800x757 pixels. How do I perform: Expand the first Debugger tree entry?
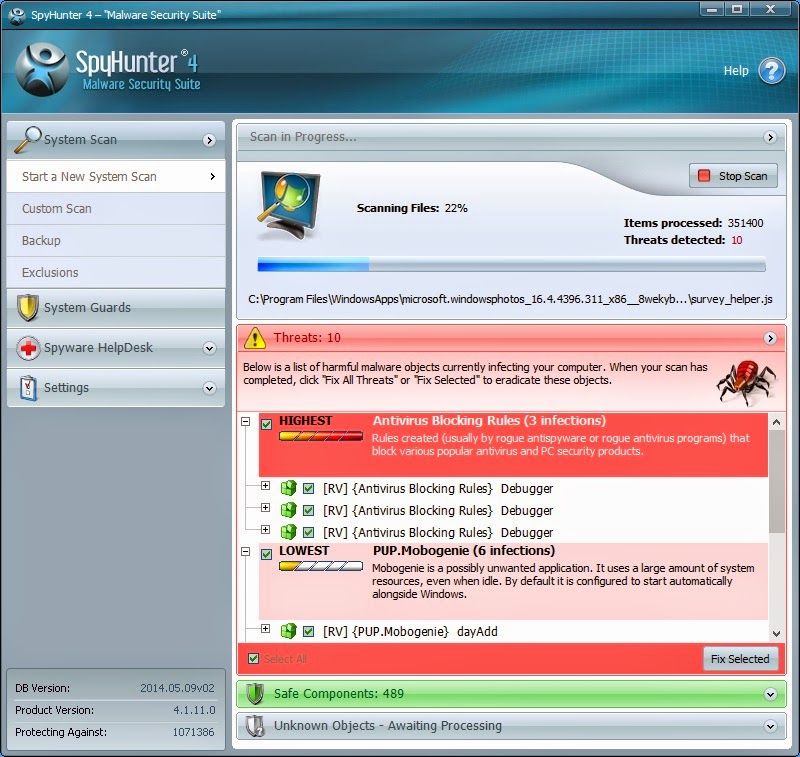[265, 485]
